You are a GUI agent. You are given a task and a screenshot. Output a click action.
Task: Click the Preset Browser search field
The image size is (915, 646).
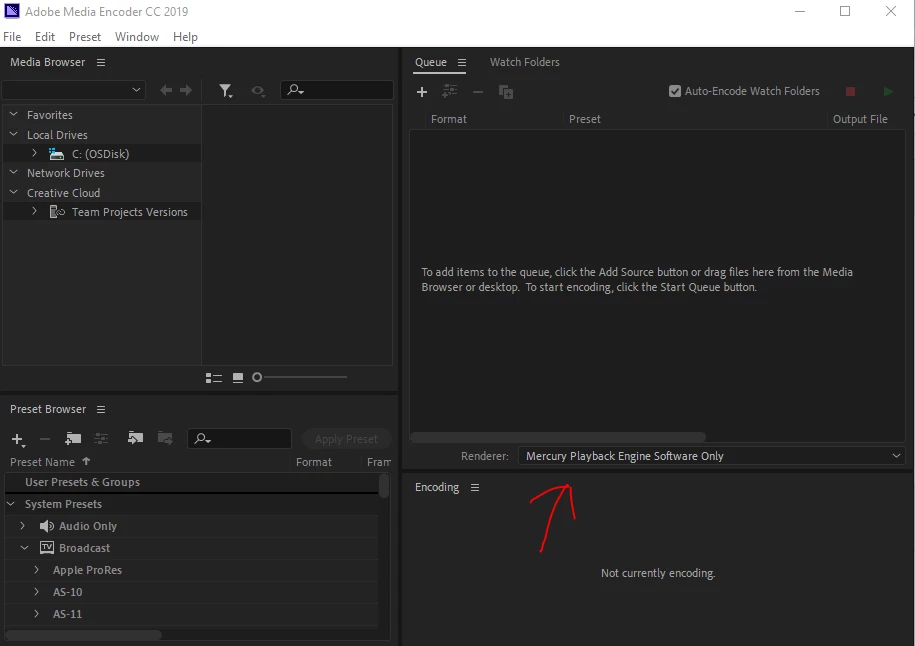[x=239, y=438]
